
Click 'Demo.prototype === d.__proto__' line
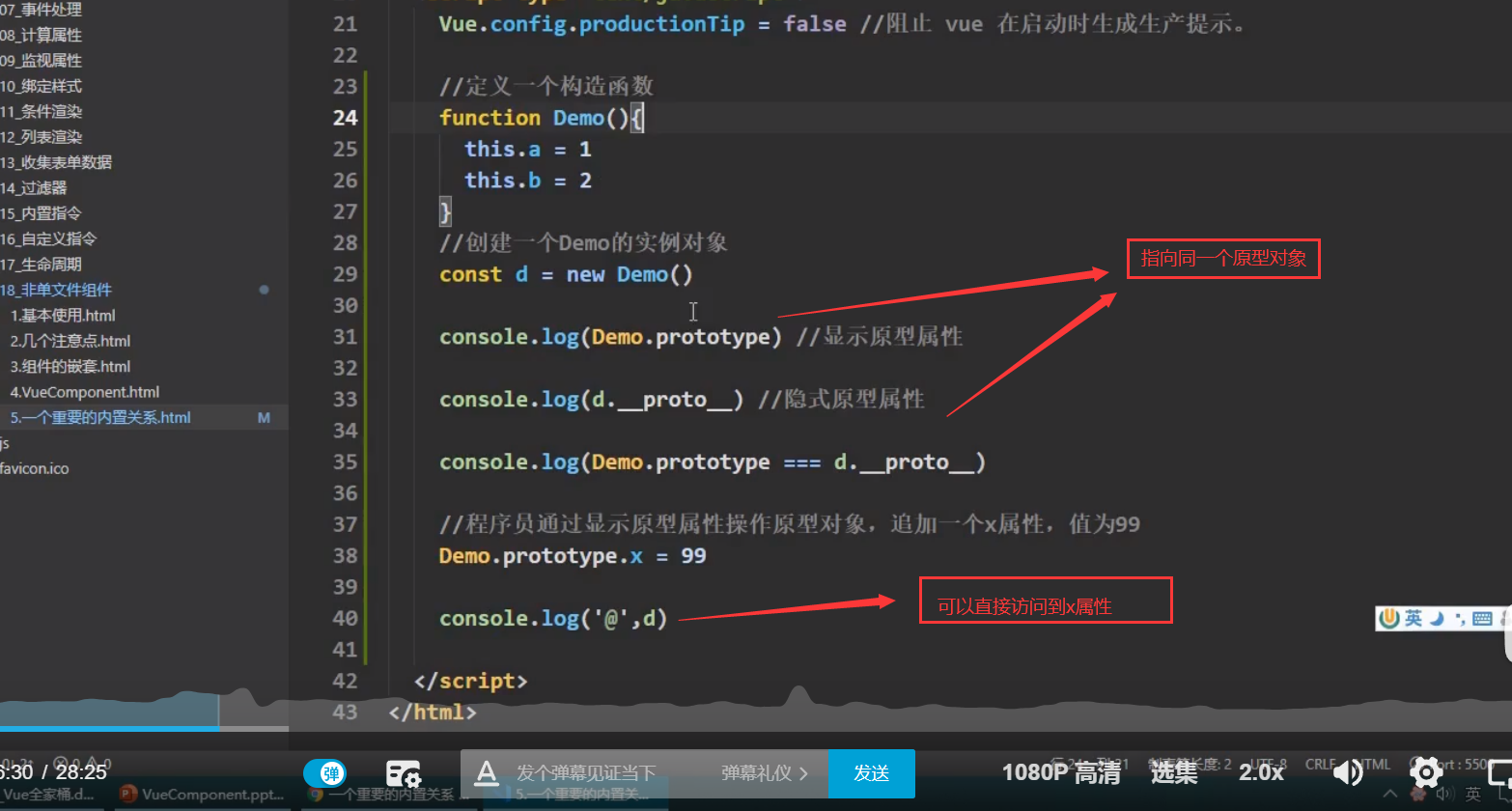[713, 462]
